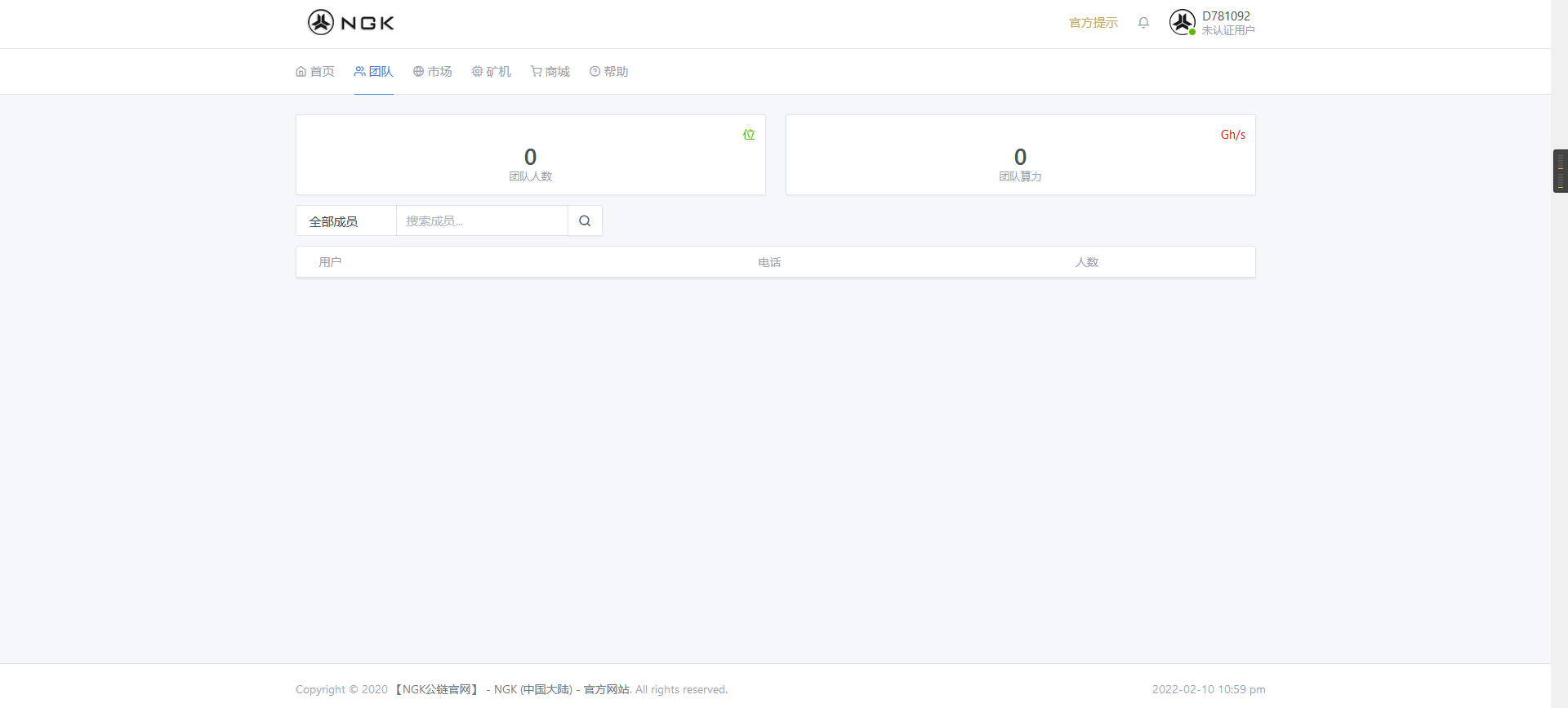
Task: Click the D781092 username label
Action: 1226,16
